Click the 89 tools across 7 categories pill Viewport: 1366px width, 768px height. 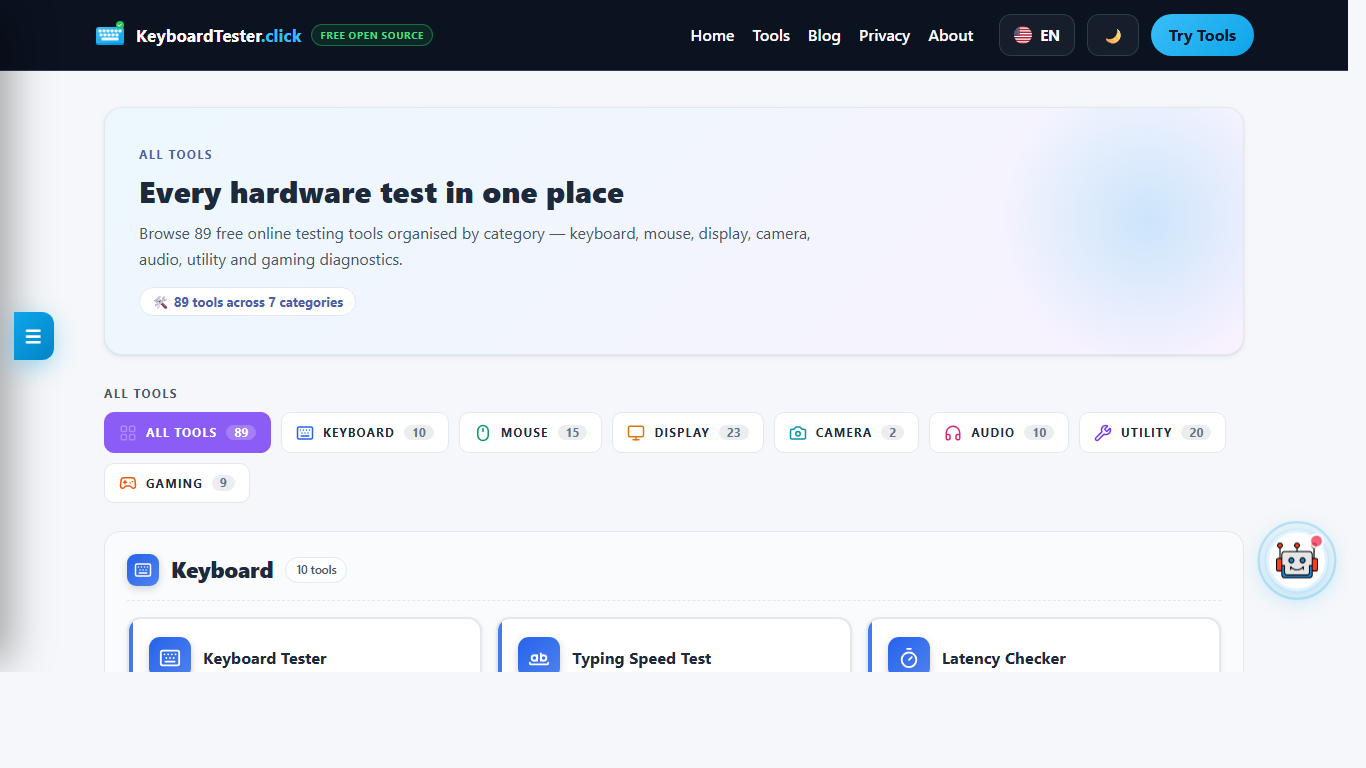247,302
